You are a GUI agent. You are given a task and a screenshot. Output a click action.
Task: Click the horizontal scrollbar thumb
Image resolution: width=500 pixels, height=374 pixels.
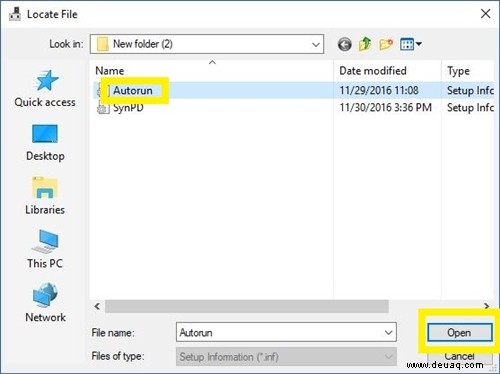coord(247,306)
